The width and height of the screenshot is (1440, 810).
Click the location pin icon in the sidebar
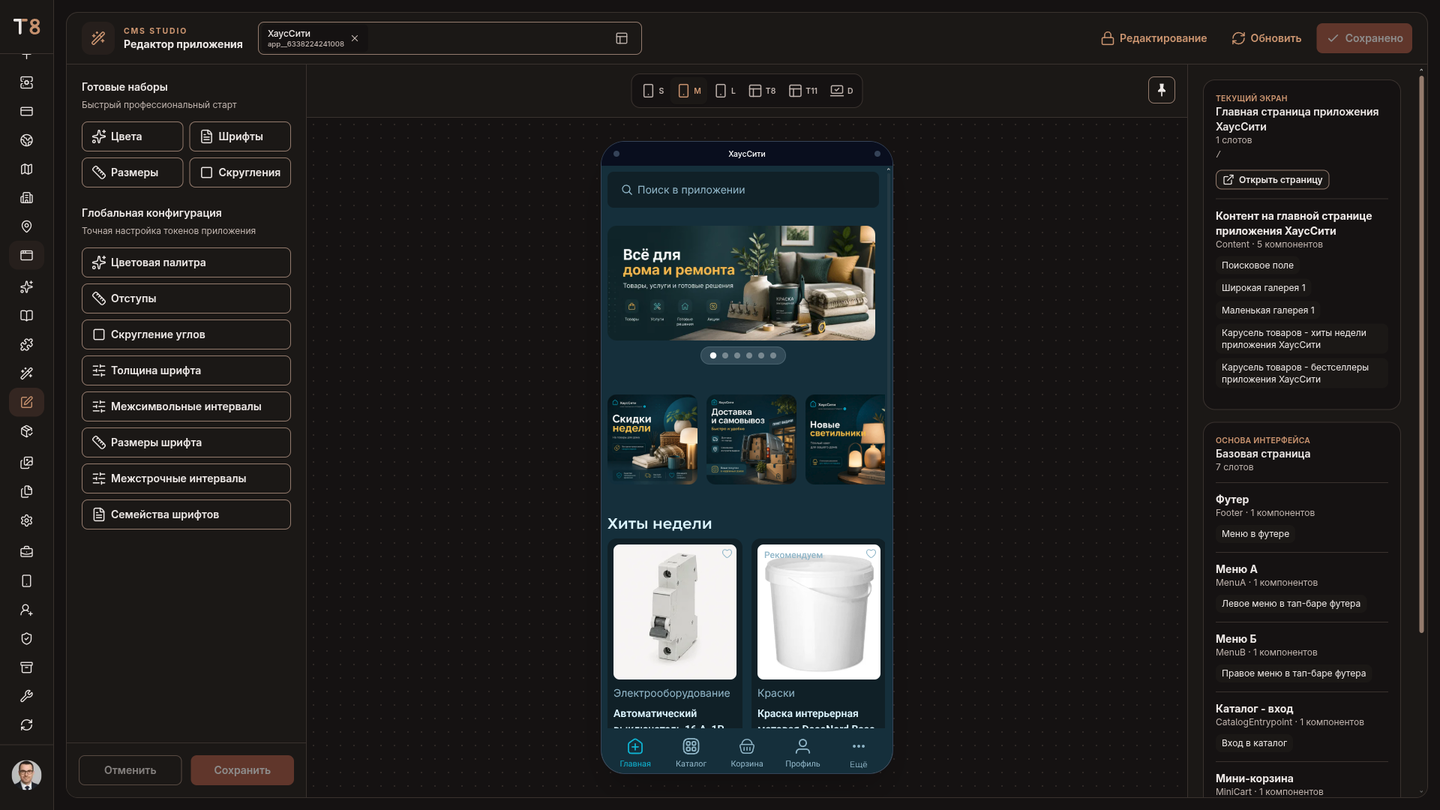27,227
